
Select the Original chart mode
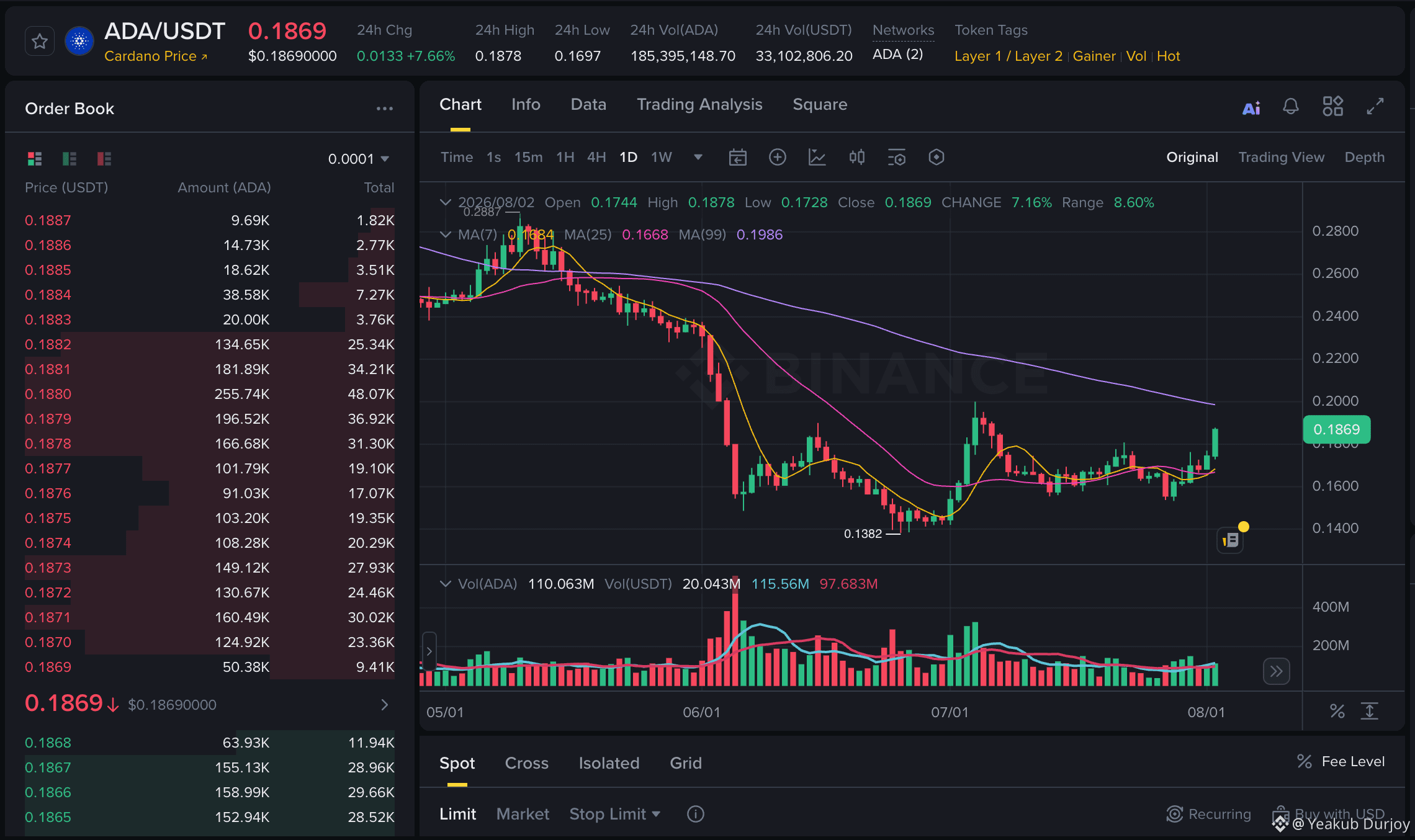(1192, 158)
